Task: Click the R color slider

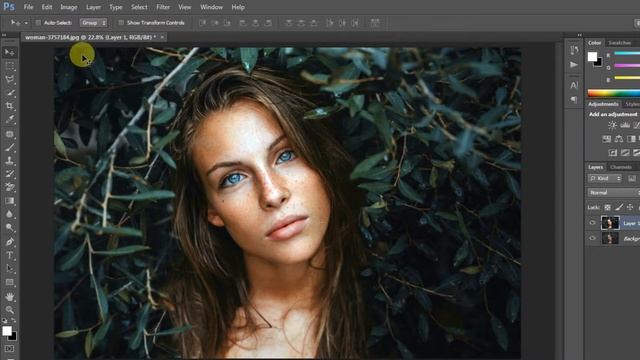Action: pos(627,53)
